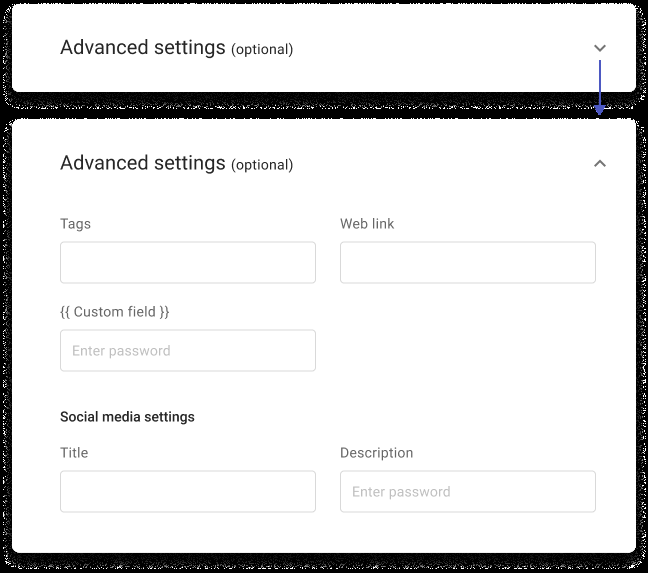Focus the Web link input field
The height and width of the screenshot is (573, 648).
468,262
